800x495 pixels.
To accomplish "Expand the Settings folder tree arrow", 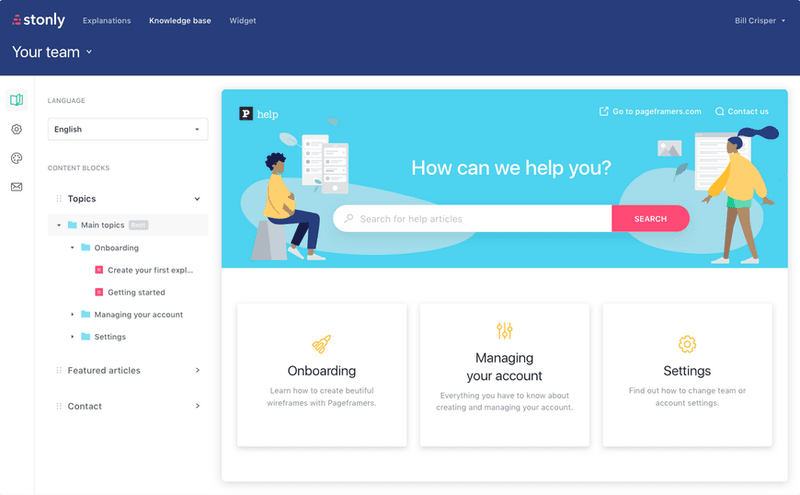I will tap(72, 337).
